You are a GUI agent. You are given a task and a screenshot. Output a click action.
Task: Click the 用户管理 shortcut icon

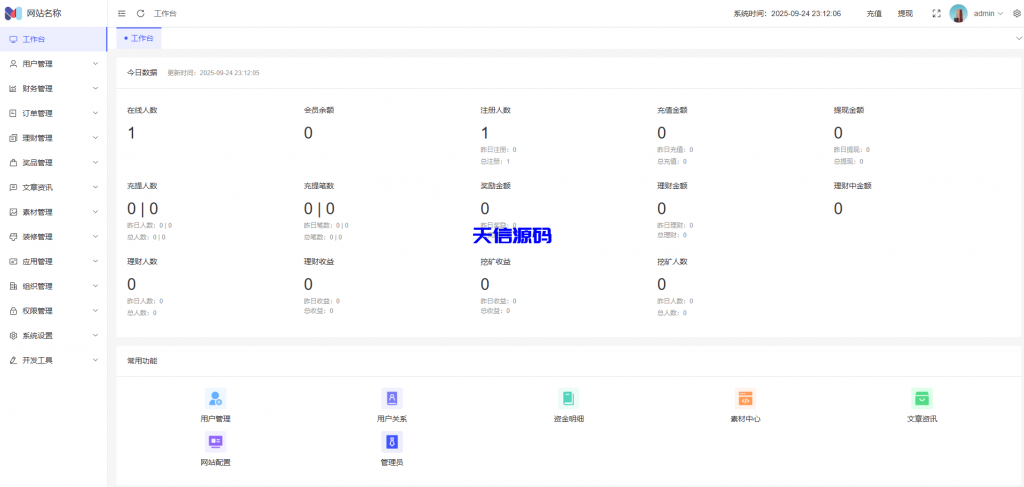pos(215,398)
